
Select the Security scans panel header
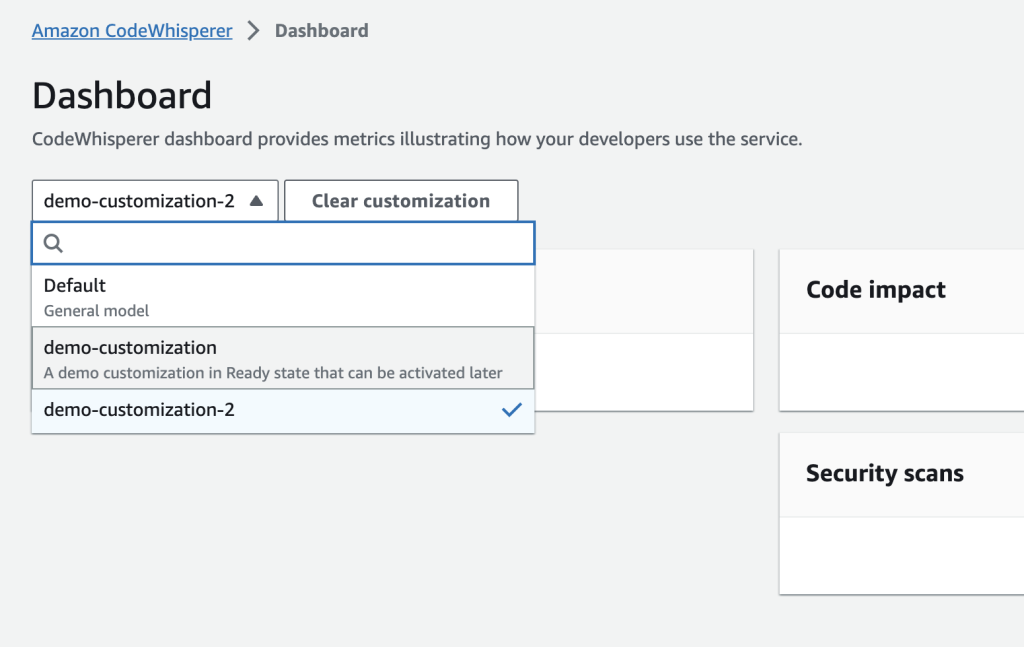pyautogui.click(x=885, y=474)
